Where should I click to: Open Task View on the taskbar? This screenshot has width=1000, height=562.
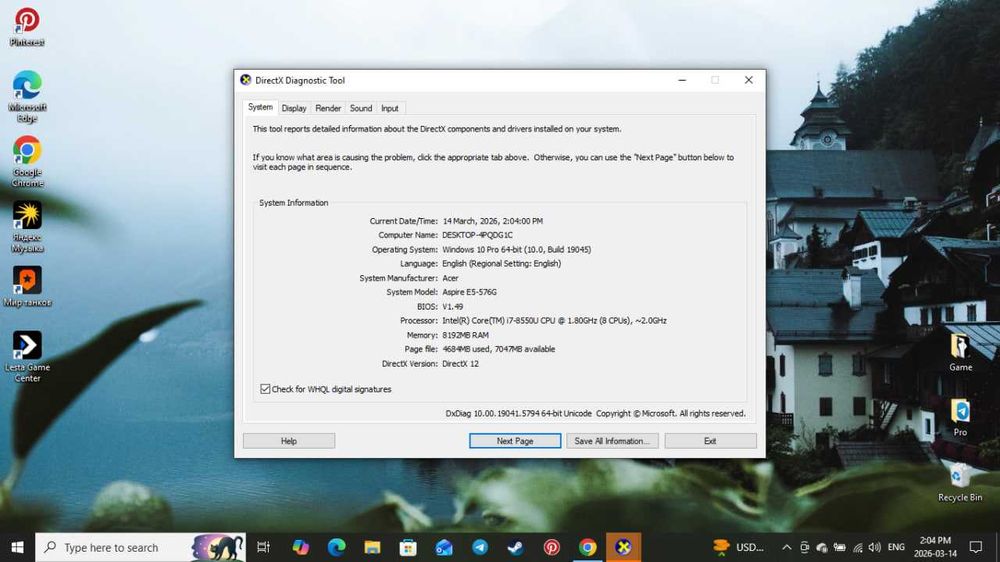tap(263, 547)
